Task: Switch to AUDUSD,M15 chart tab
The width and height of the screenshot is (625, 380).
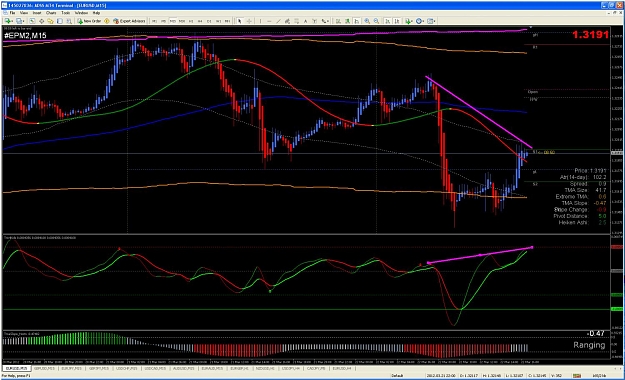Action: (183, 368)
